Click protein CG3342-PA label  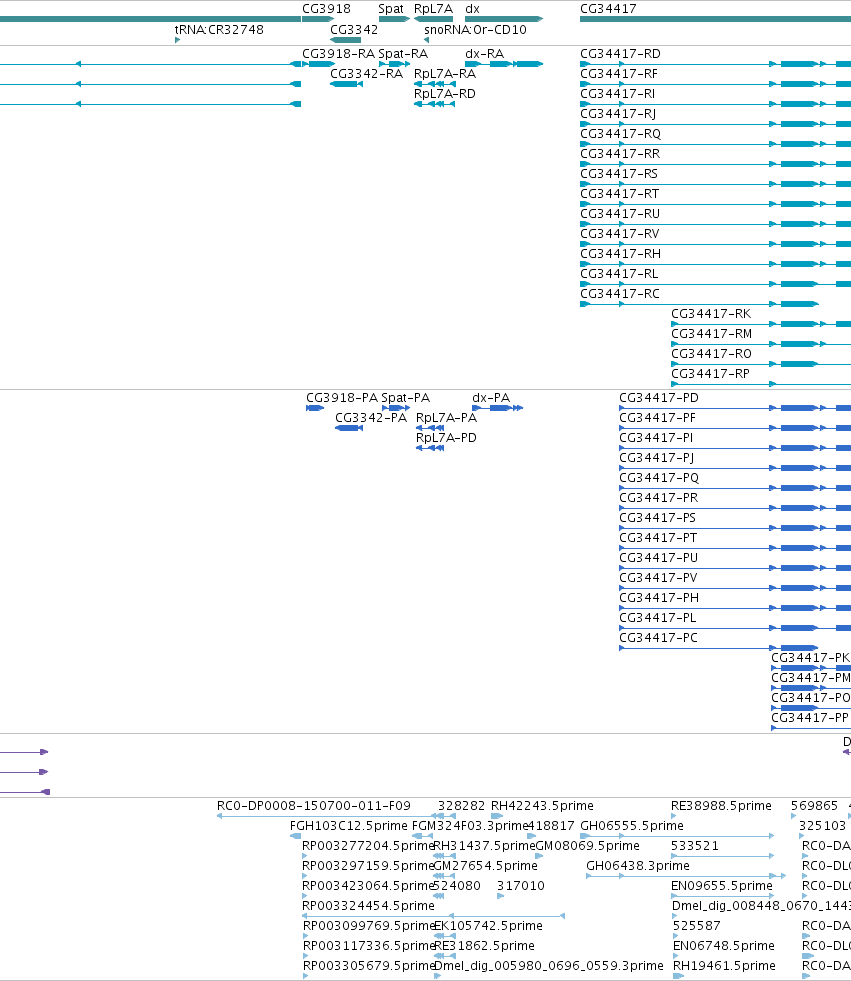(371, 418)
